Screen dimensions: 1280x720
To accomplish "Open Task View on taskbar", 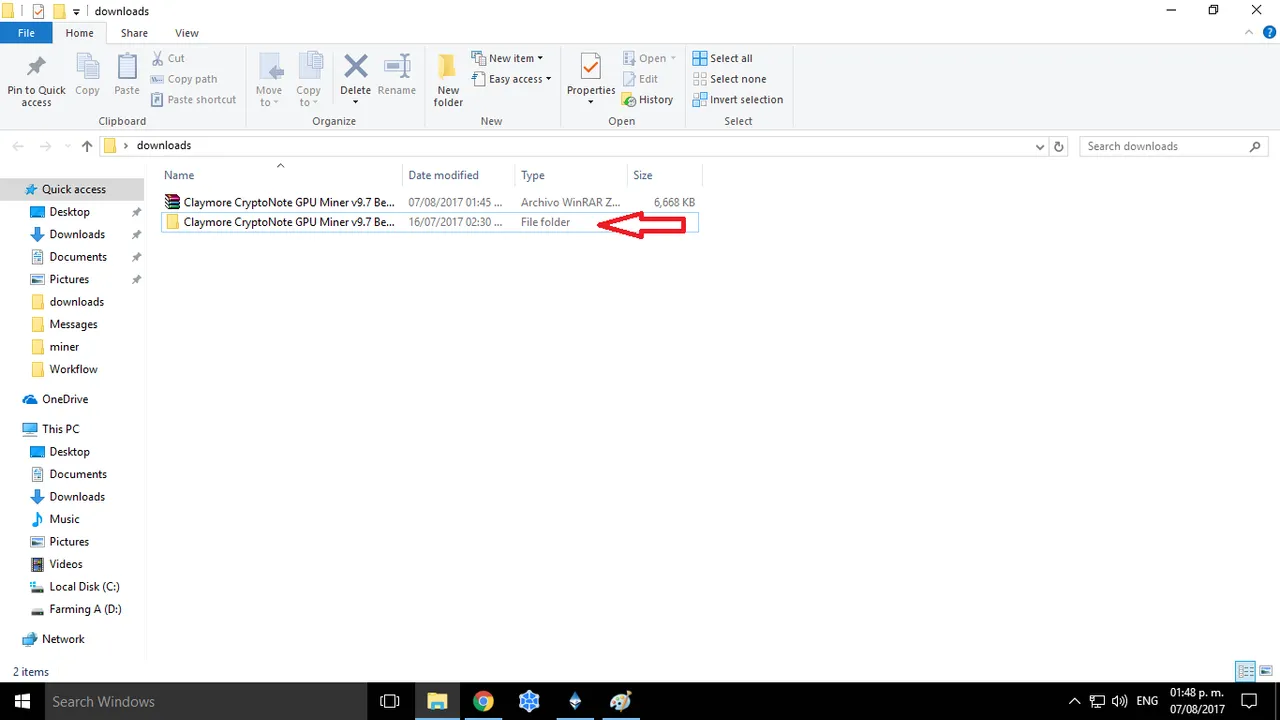I will point(390,701).
